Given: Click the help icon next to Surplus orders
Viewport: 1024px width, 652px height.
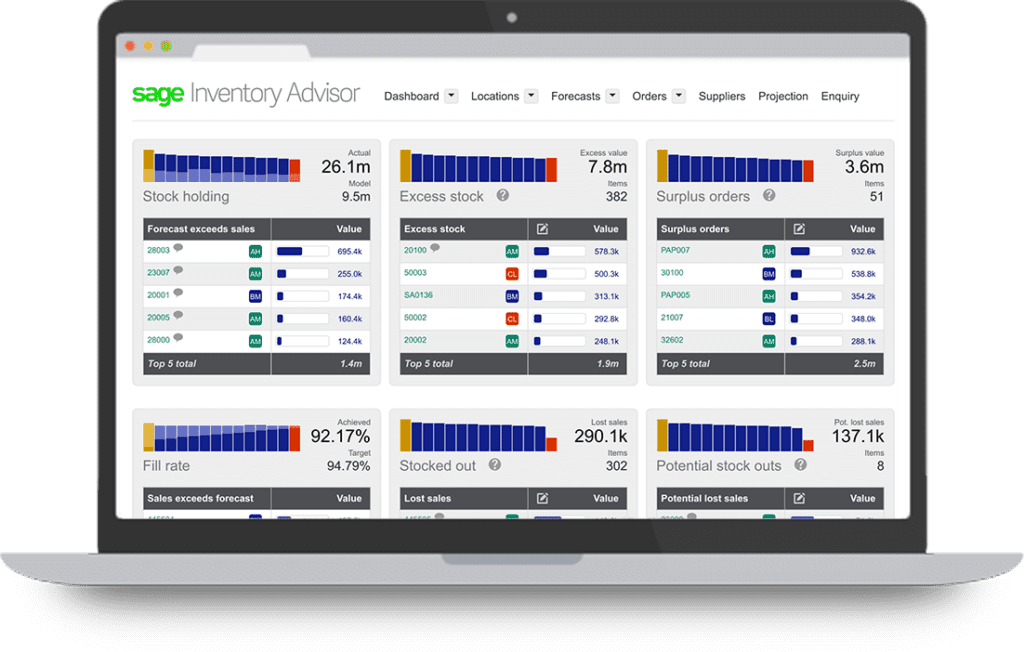Looking at the screenshot, I should pyautogui.click(x=767, y=196).
